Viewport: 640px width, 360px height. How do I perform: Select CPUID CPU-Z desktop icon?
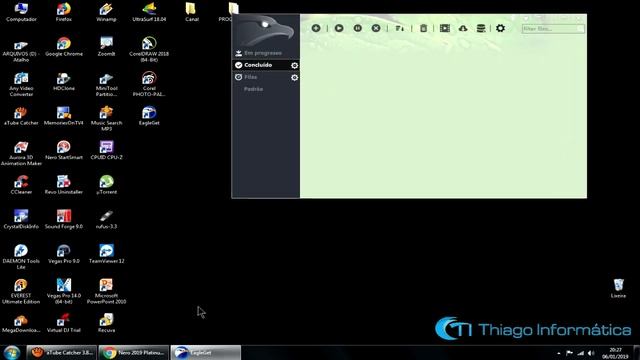tap(106, 150)
